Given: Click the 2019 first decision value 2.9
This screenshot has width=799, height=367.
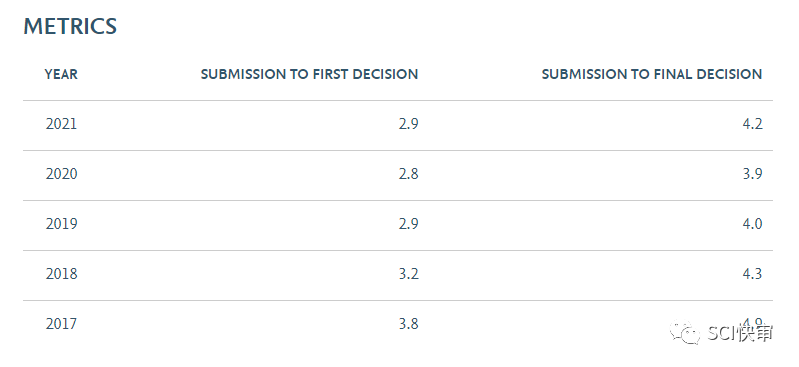Looking at the screenshot, I should 408,224.
